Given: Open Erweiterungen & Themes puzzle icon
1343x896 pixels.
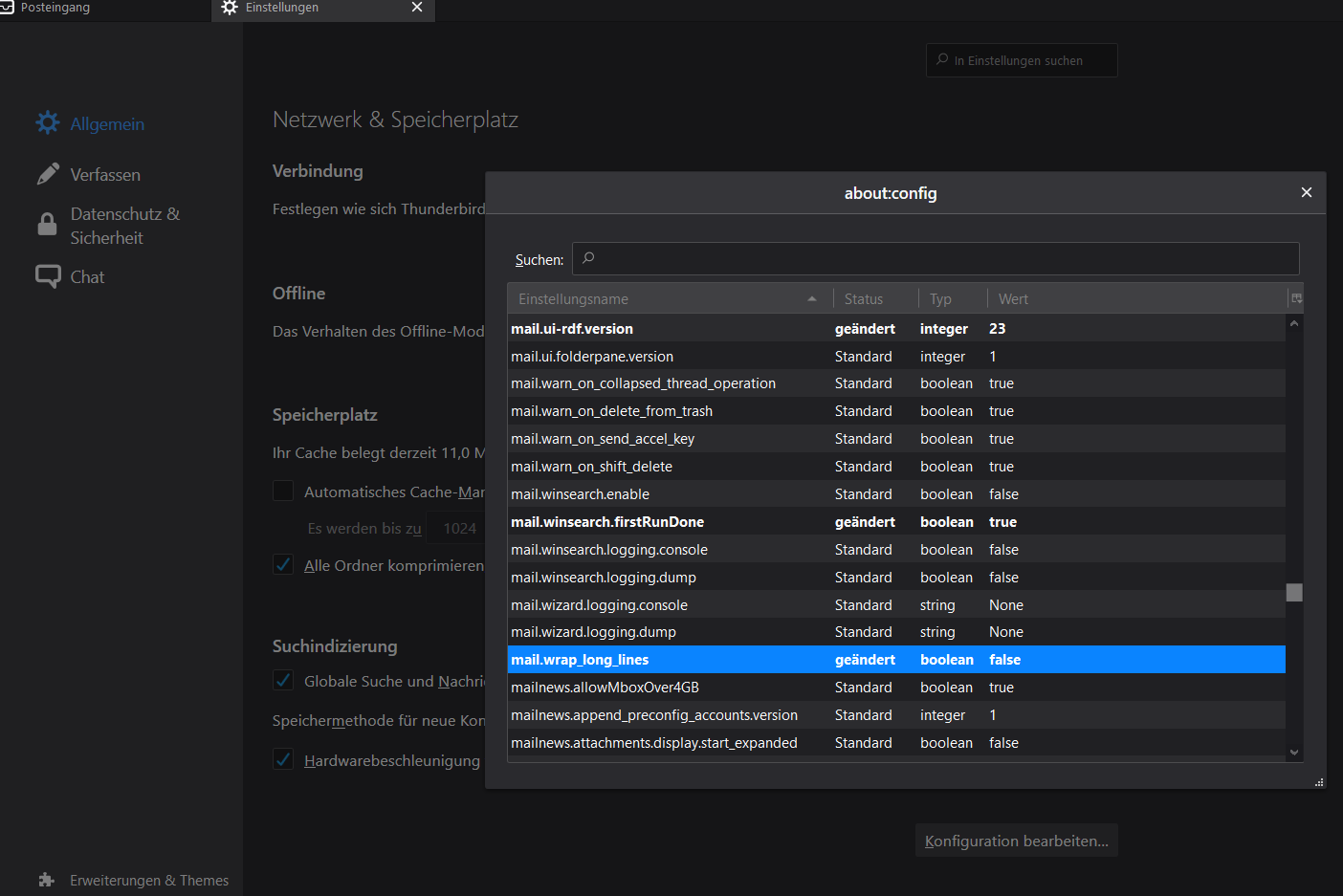Looking at the screenshot, I should click(47, 880).
